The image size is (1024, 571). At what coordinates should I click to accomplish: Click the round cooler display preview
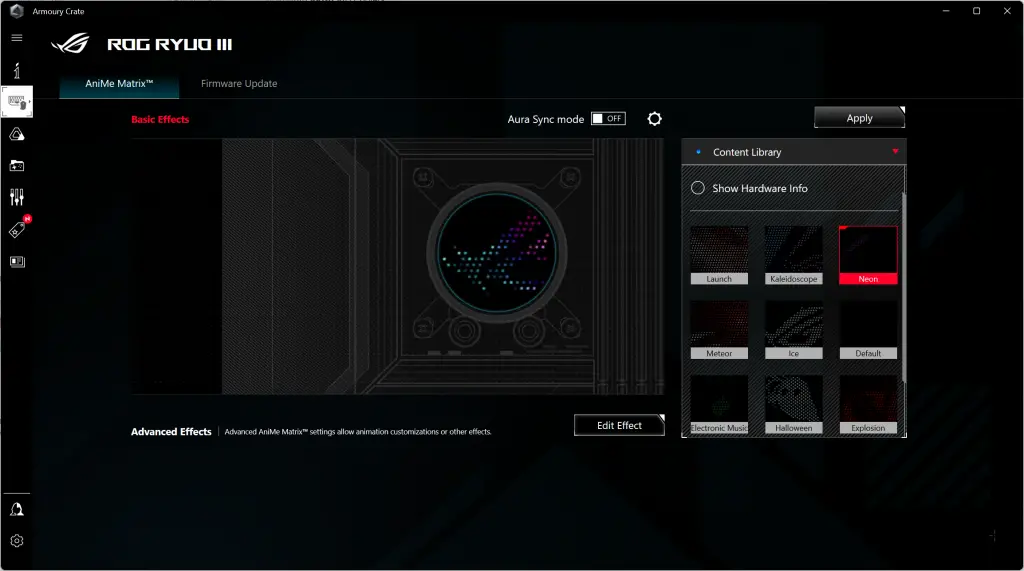[496, 253]
